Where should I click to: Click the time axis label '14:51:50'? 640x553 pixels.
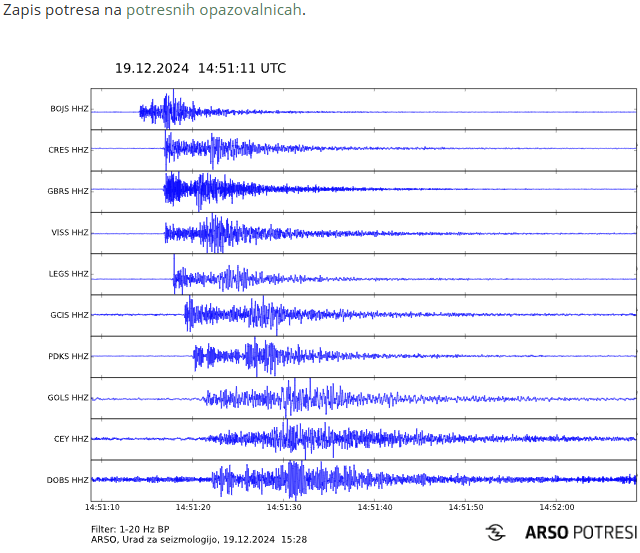point(466,507)
